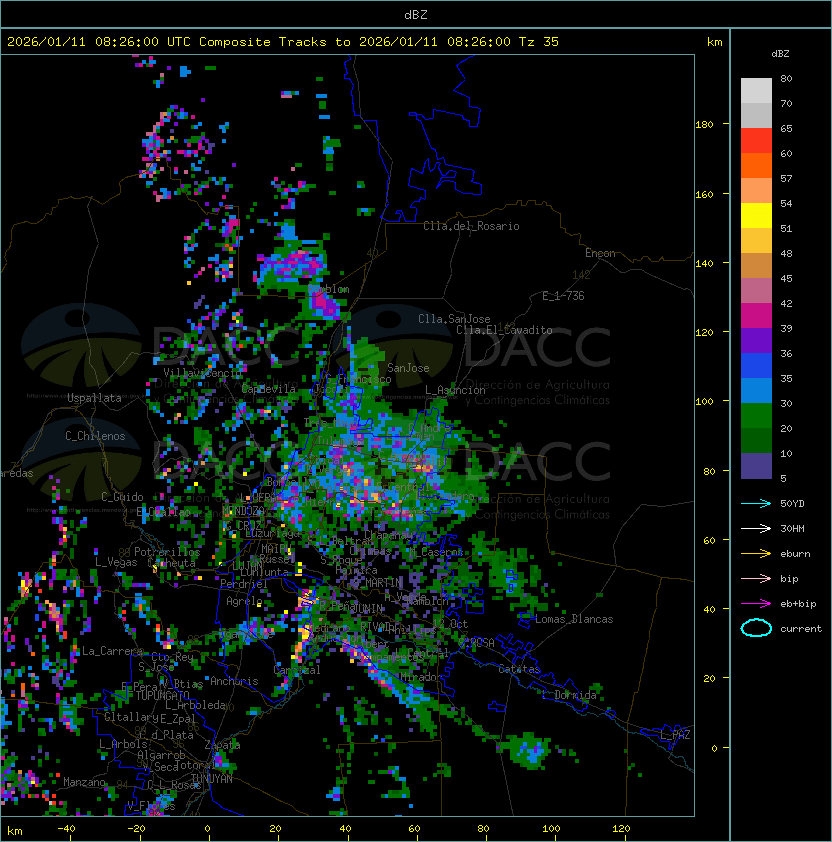
Task: Click the yellow eburn arrow in legend
Action: coord(756,554)
